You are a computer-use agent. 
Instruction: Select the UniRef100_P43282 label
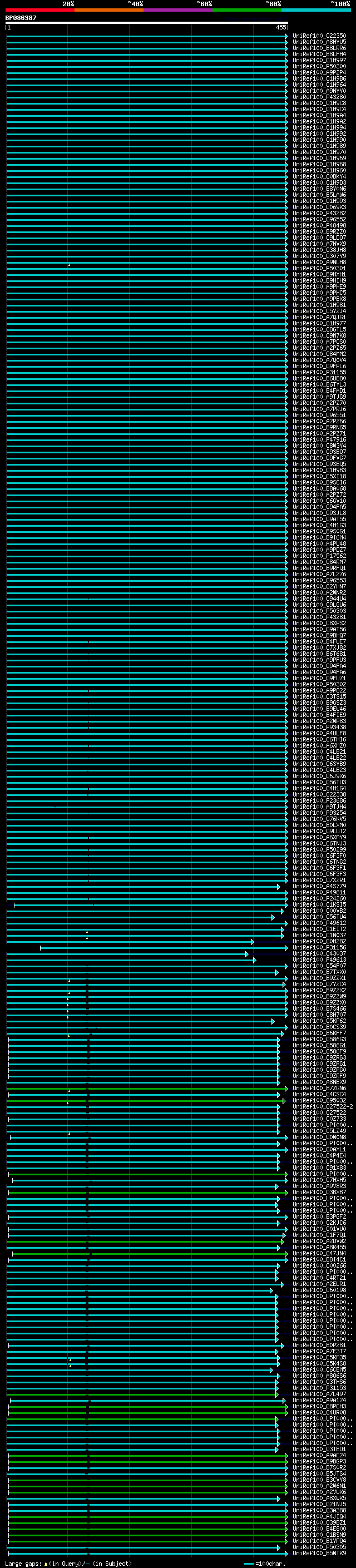(x=319, y=213)
